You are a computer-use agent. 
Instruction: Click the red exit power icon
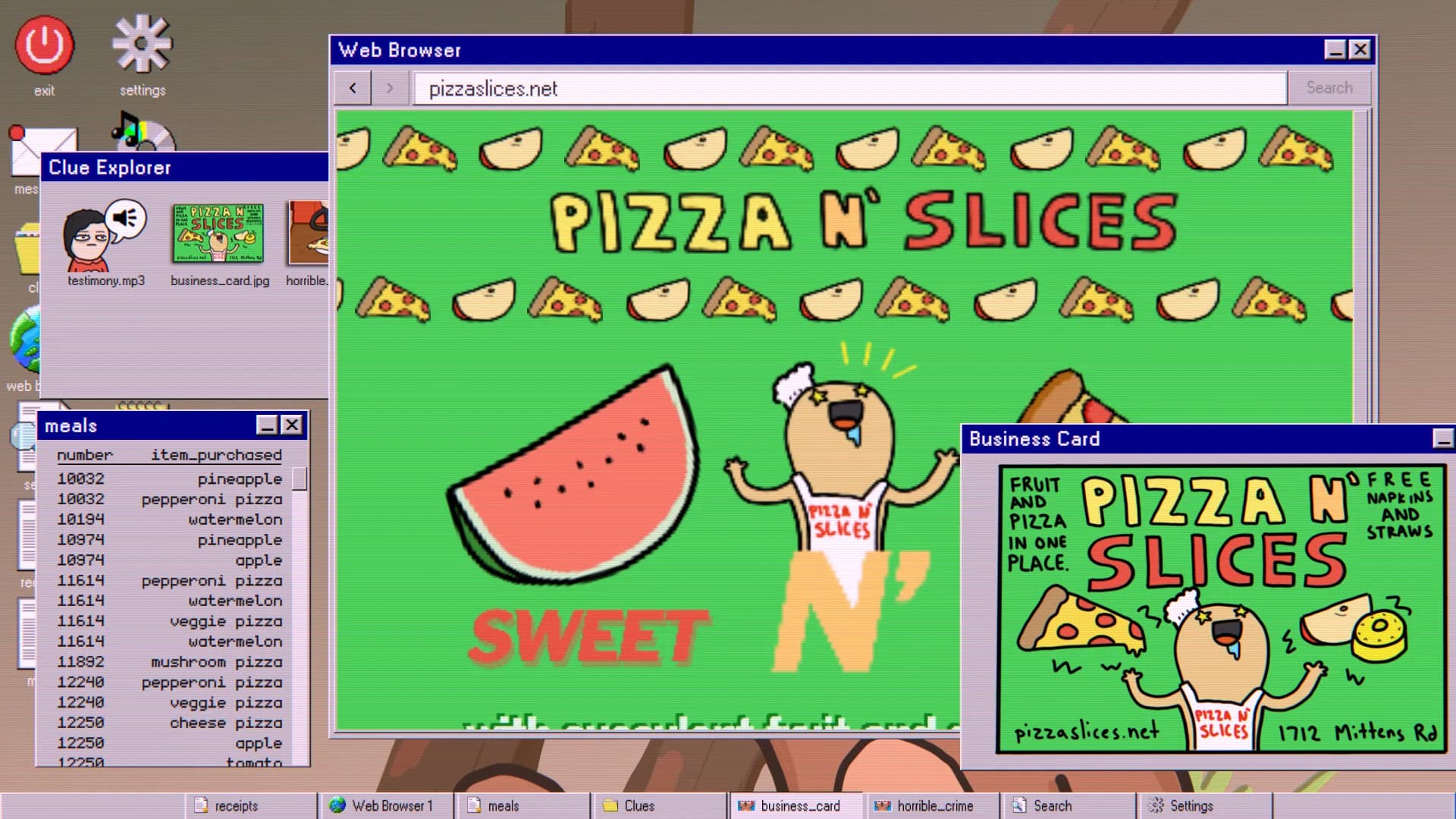point(44,45)
